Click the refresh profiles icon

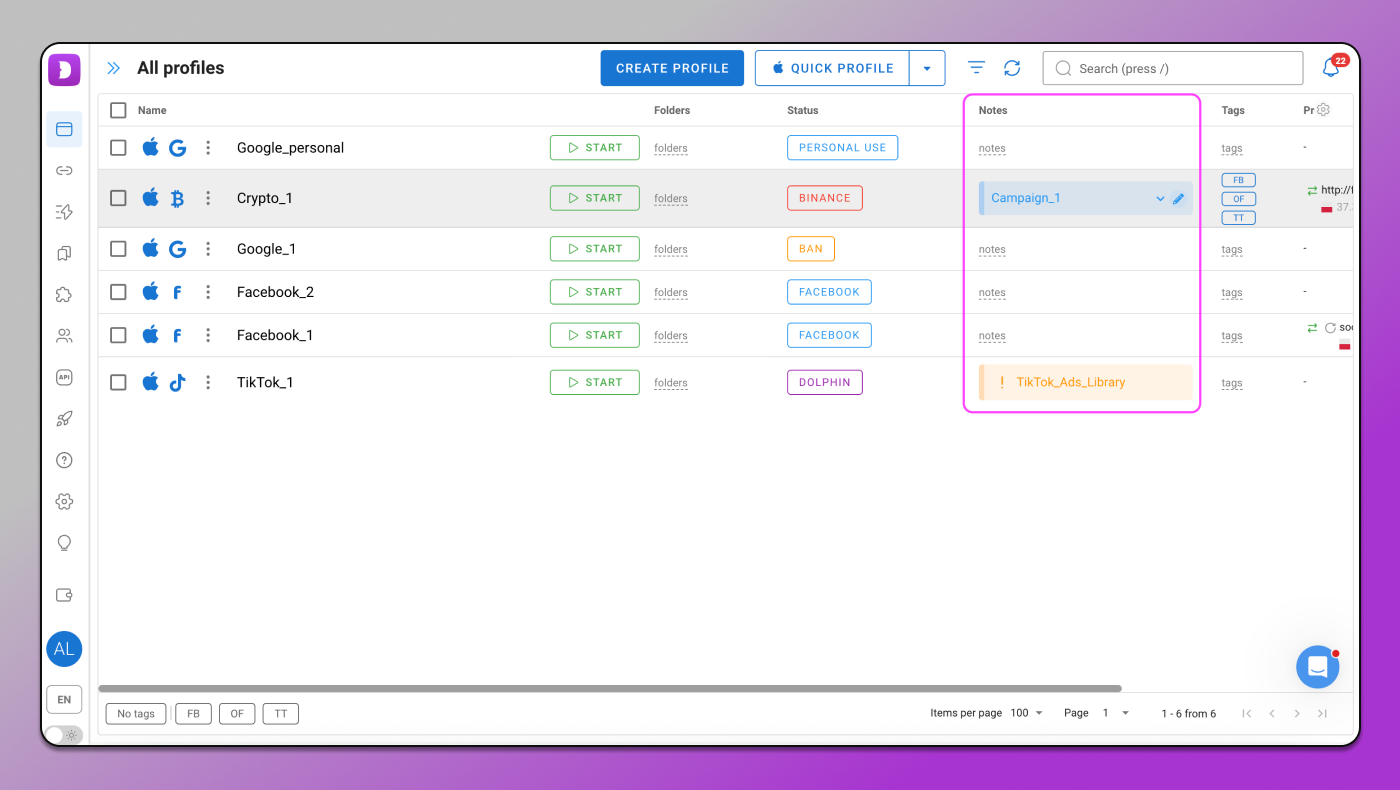click(x=1012, y=68)
